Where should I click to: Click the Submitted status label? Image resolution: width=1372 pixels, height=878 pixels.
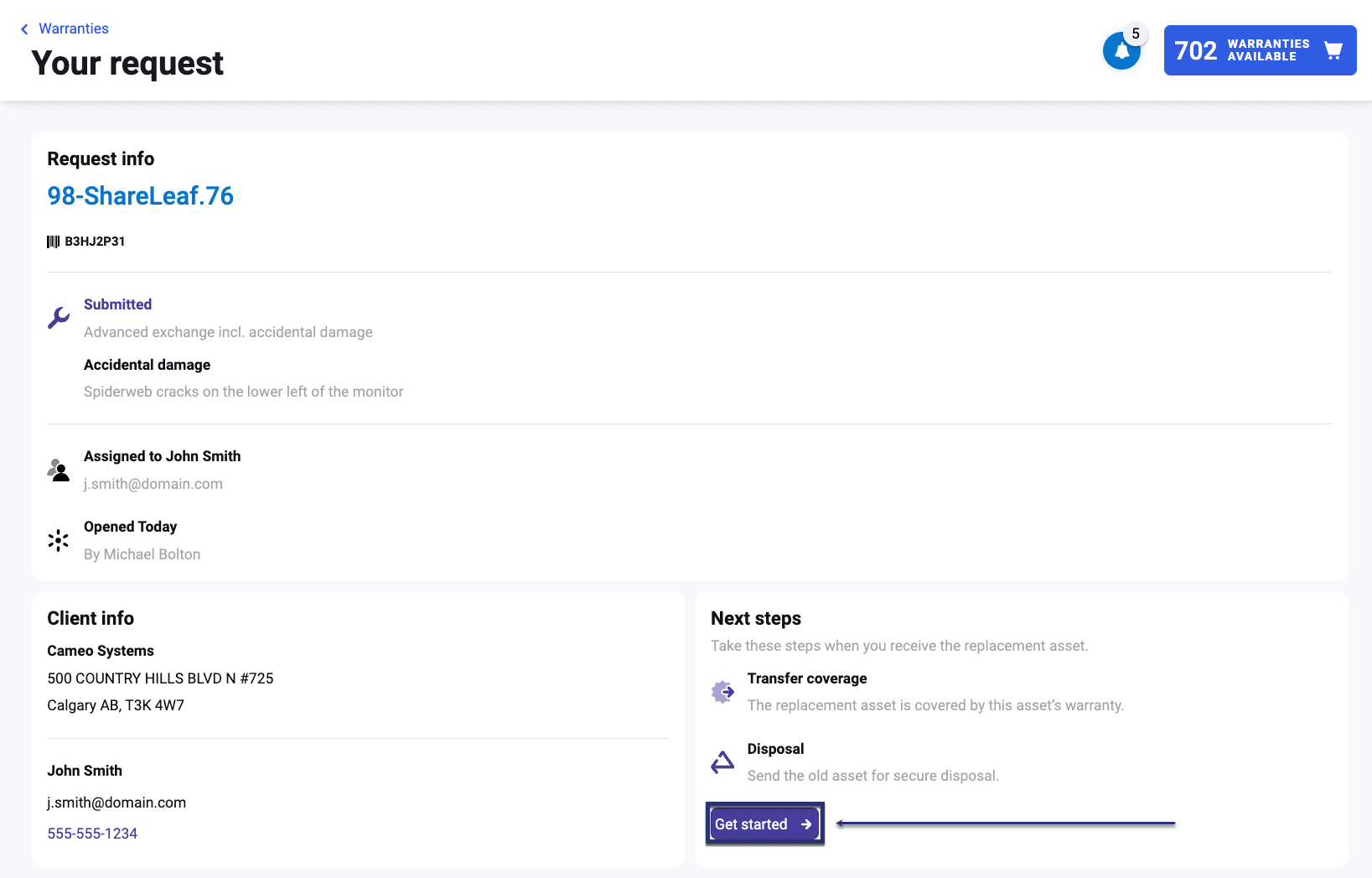coord(117,304)
